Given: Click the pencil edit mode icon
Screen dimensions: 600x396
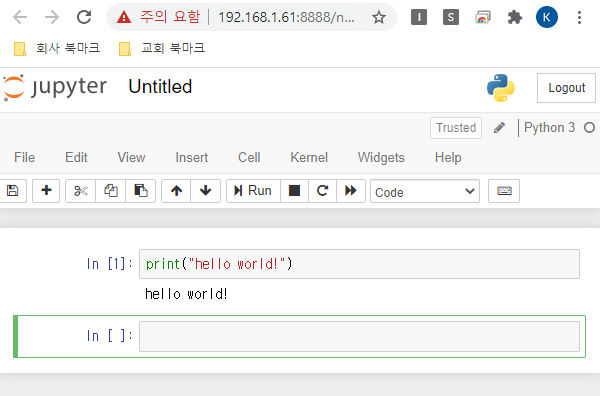Looking at the screenshot, I should 499,127.
